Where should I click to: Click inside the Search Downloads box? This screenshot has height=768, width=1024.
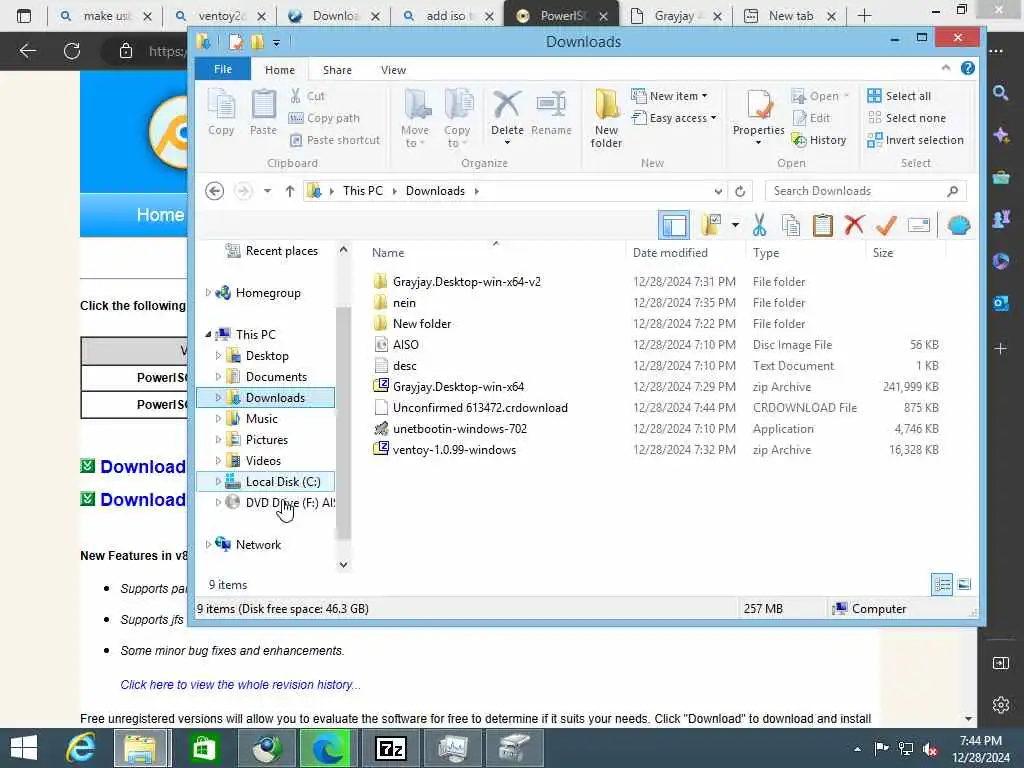(x=865, y=191)
